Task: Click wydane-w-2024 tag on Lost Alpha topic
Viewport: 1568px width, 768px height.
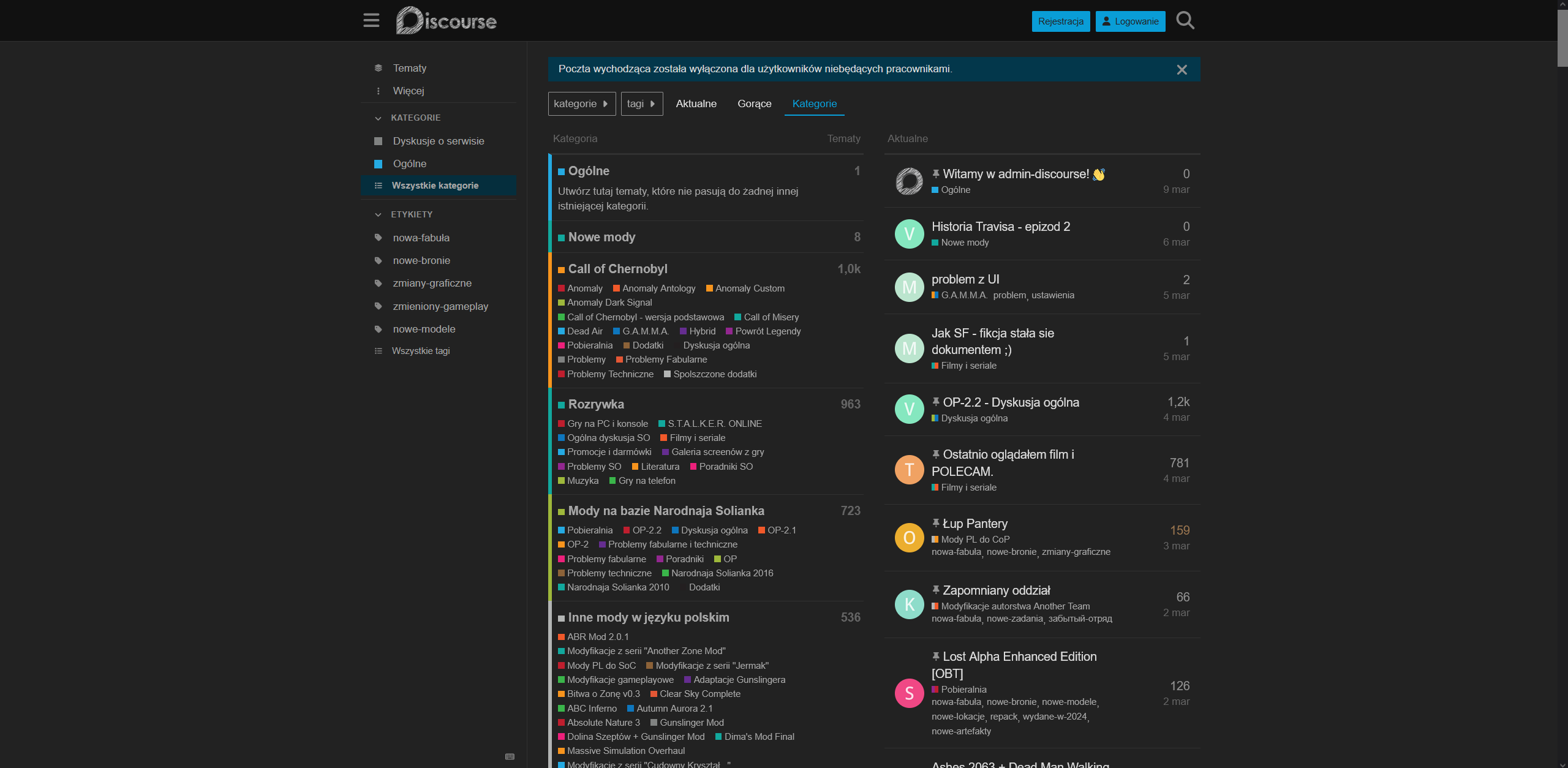Action: coord(1054,717)
